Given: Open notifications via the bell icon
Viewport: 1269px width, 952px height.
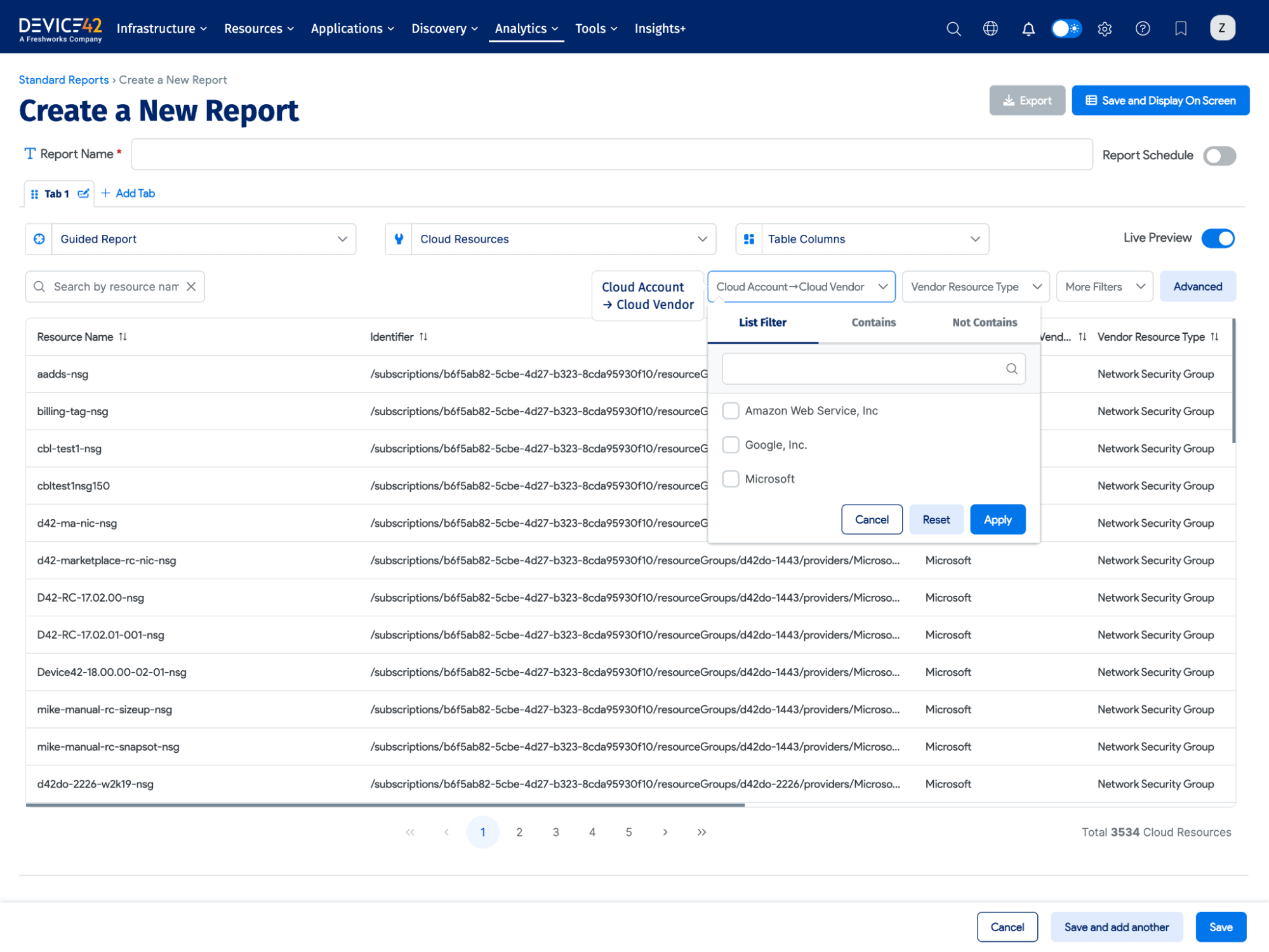Looking at the screenshot, I should pyautogui.click(x=1028, y=29).
